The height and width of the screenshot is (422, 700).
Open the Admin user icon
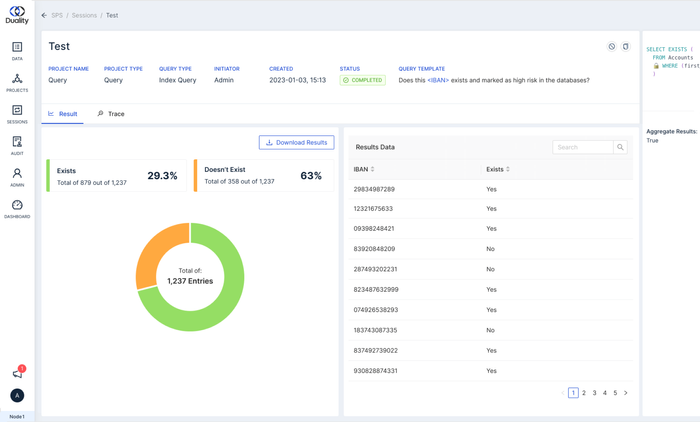click(17, 177)
